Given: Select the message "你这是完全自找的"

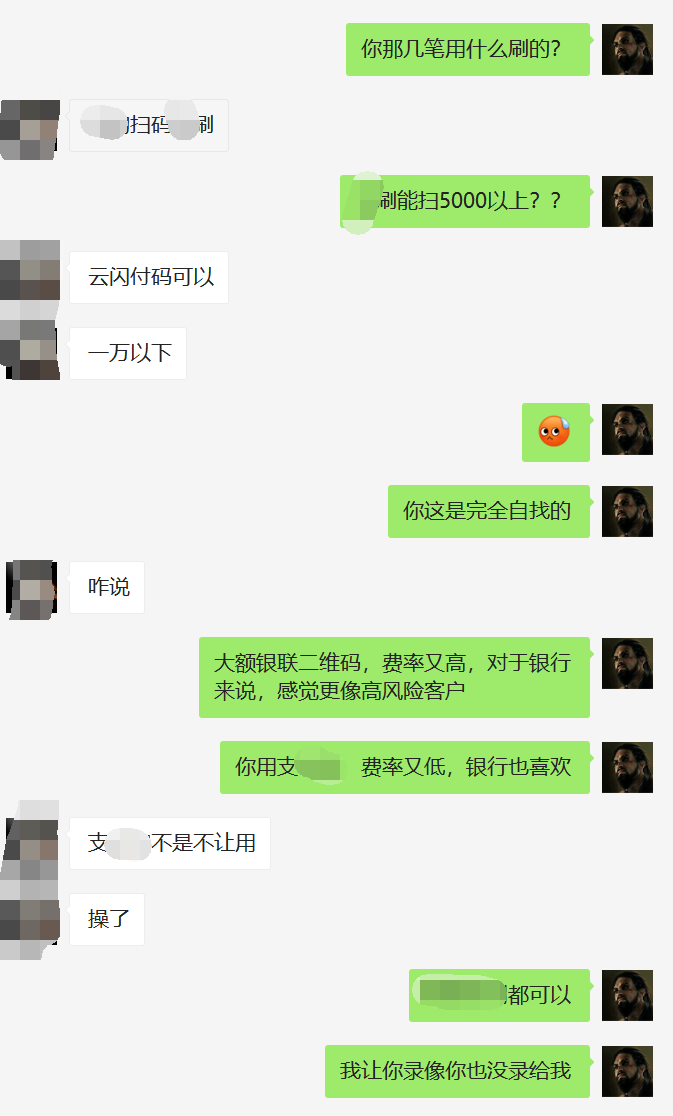Looking at the screenshot, I should click(489, 511).
